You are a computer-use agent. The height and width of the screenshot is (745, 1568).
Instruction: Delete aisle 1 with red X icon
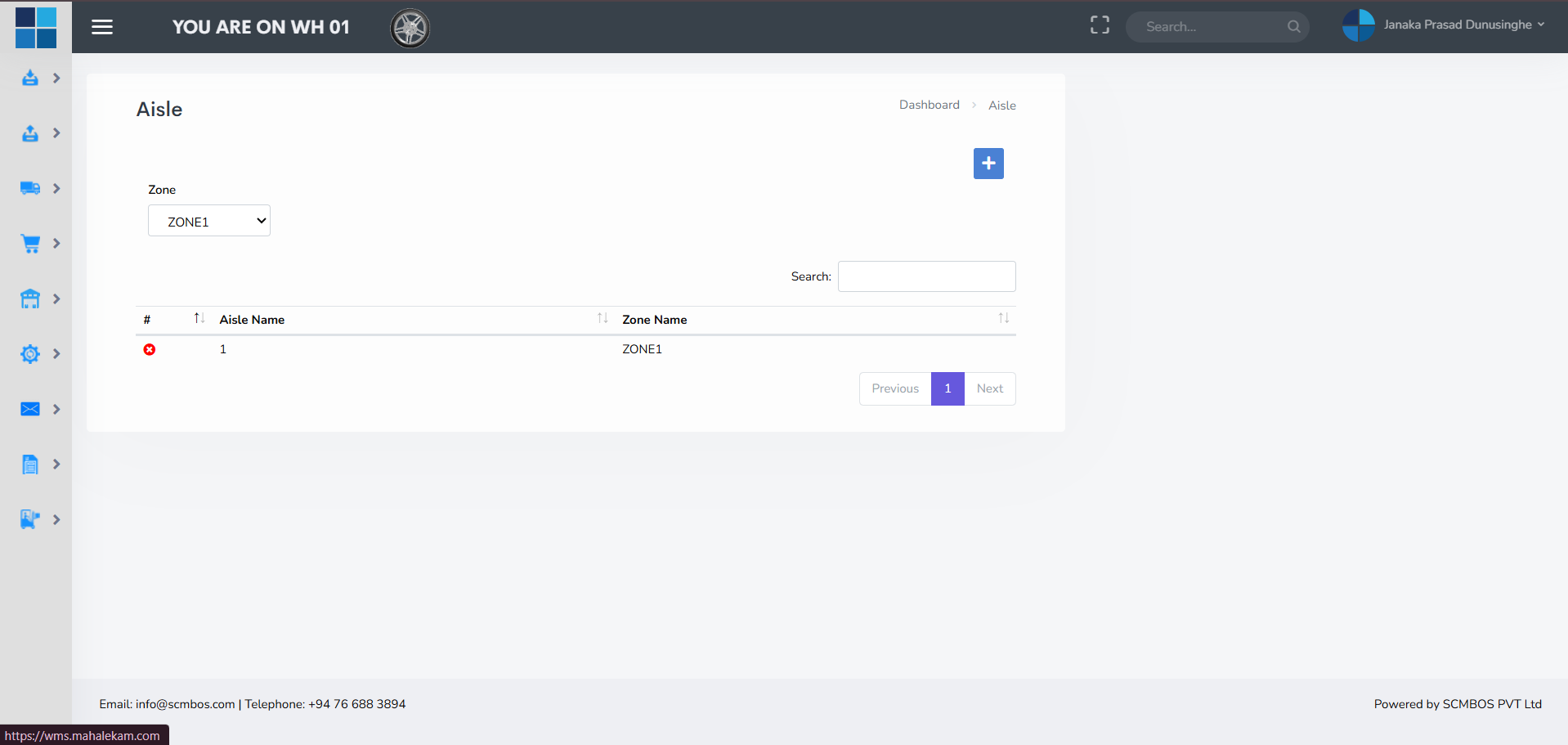click(x=150, y=349)
